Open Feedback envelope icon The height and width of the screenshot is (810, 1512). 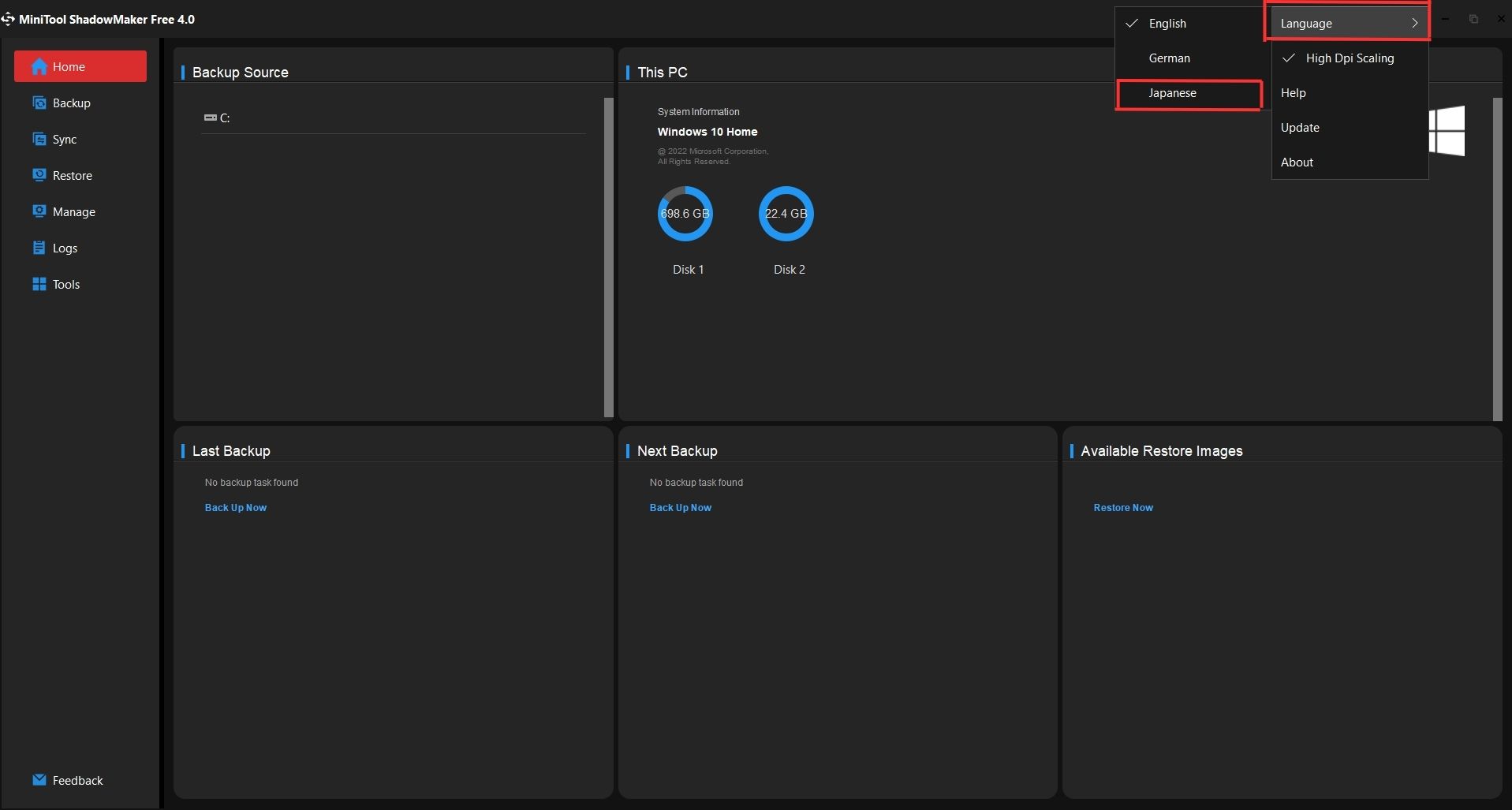pos(39,780)
